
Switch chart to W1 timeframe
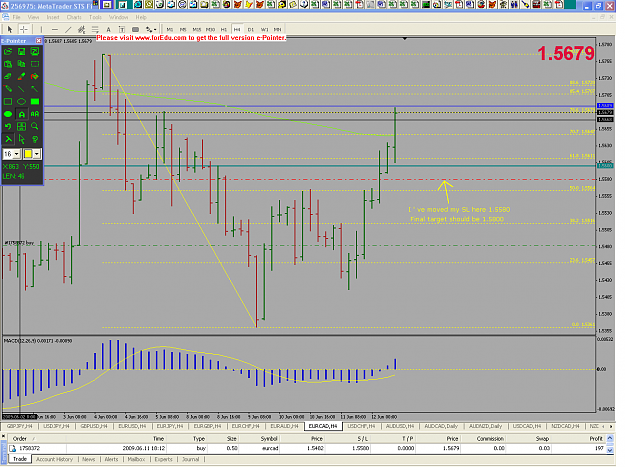(x=264, y=29)
